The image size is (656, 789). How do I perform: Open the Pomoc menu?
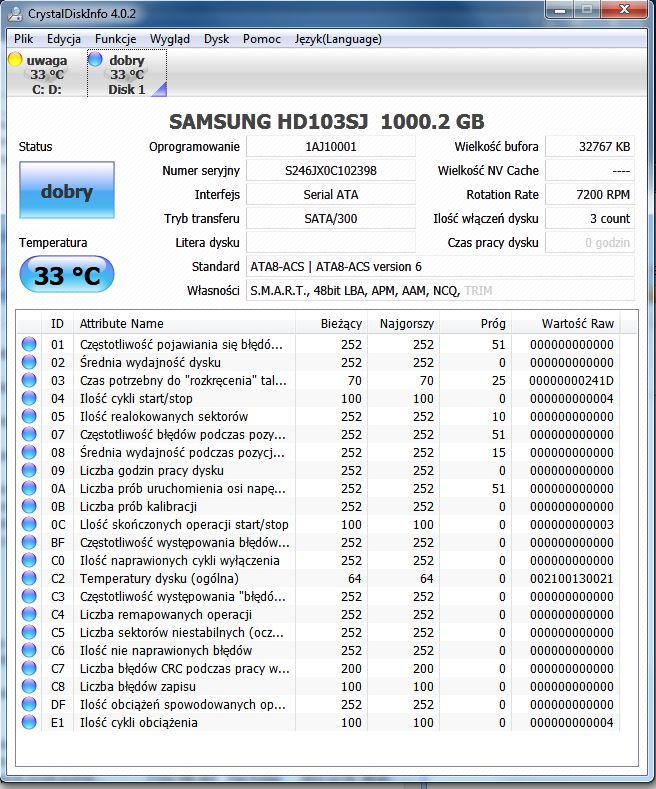tap(262, 39)
